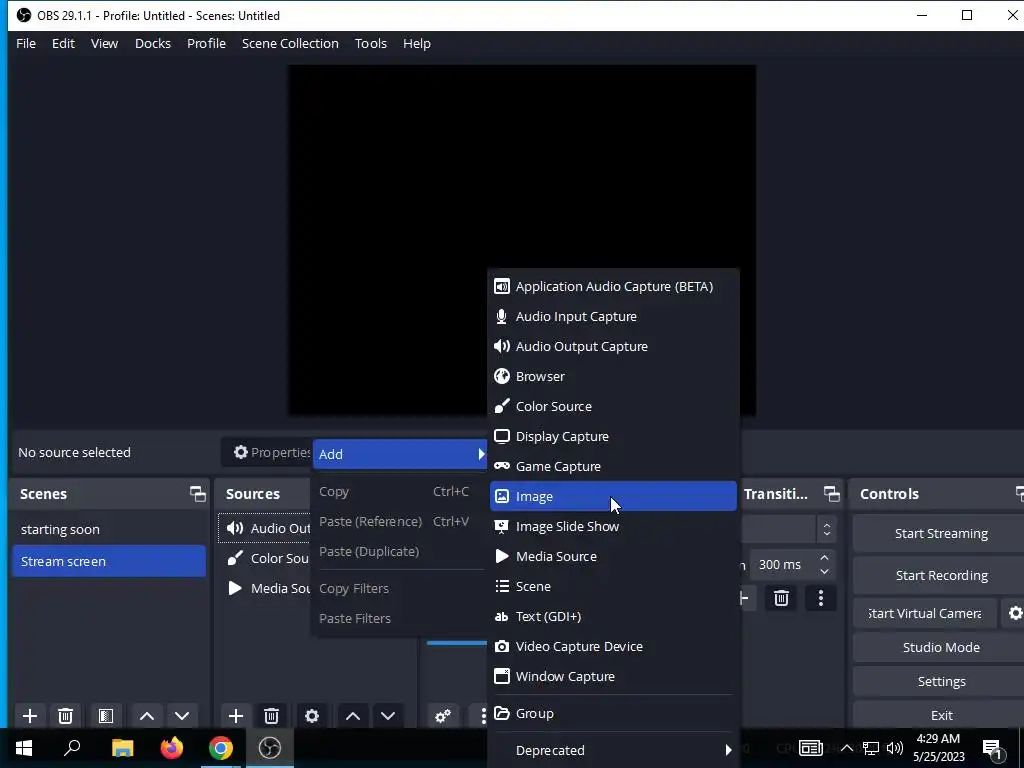Screen dimensions: 1024x768
Task: Add a new scene with plus icon
Action: coord(30,716)
